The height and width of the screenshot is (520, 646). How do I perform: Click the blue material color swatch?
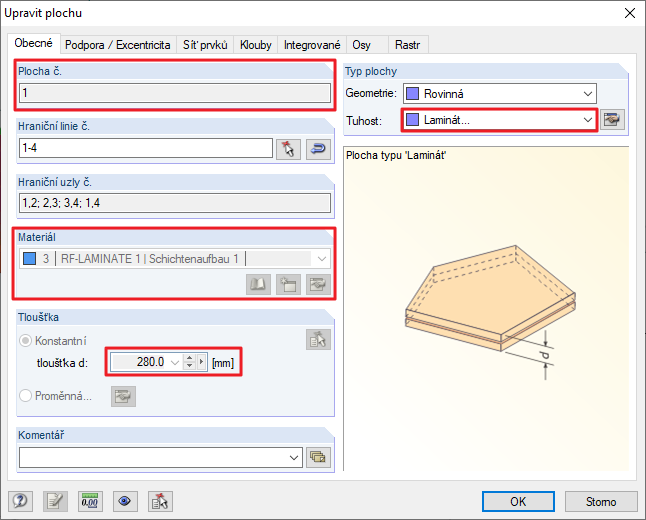pos(29,259)
